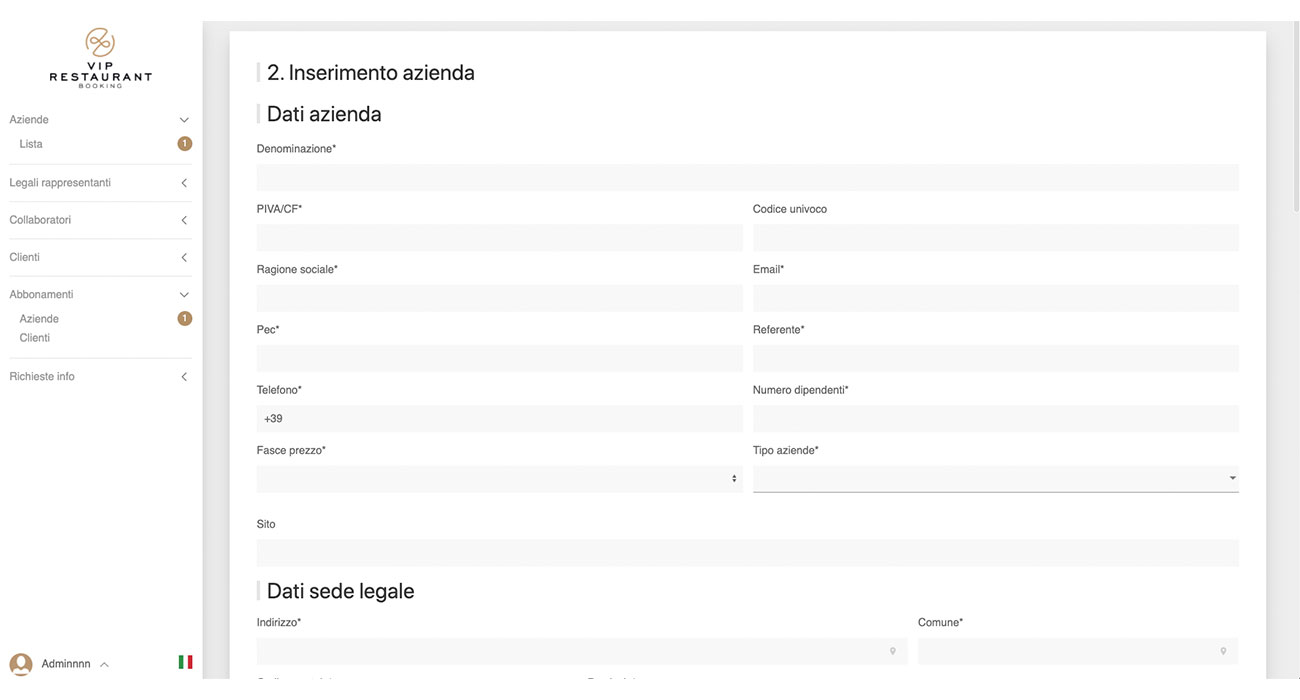The height and width of the screenshot is (700, 1300).
Task: Click the badge next to Lista
Action: tap(184, 144)
